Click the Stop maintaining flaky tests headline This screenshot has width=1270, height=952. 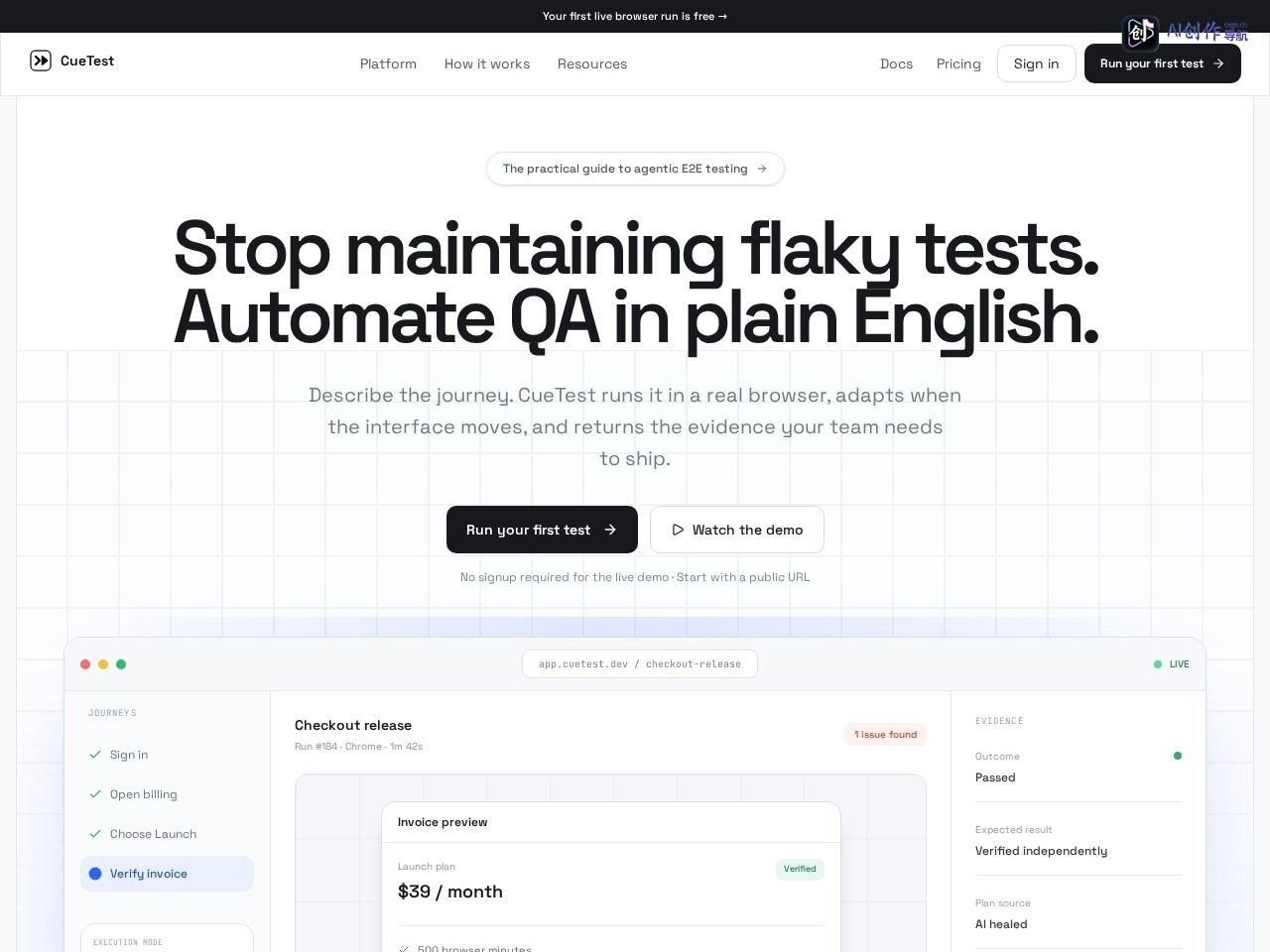click(636, 249)
